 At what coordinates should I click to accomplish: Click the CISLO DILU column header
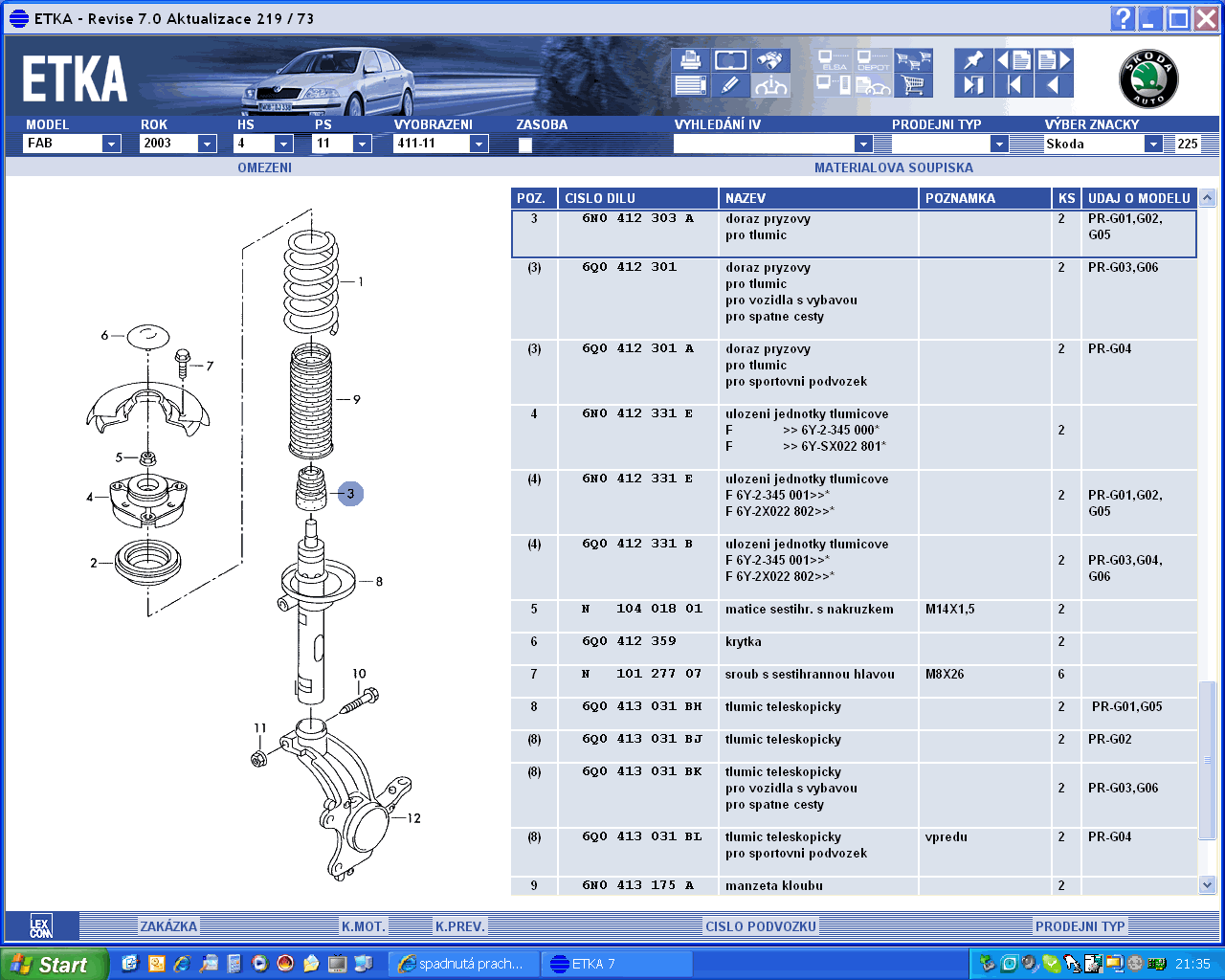(x=638, y=198)
